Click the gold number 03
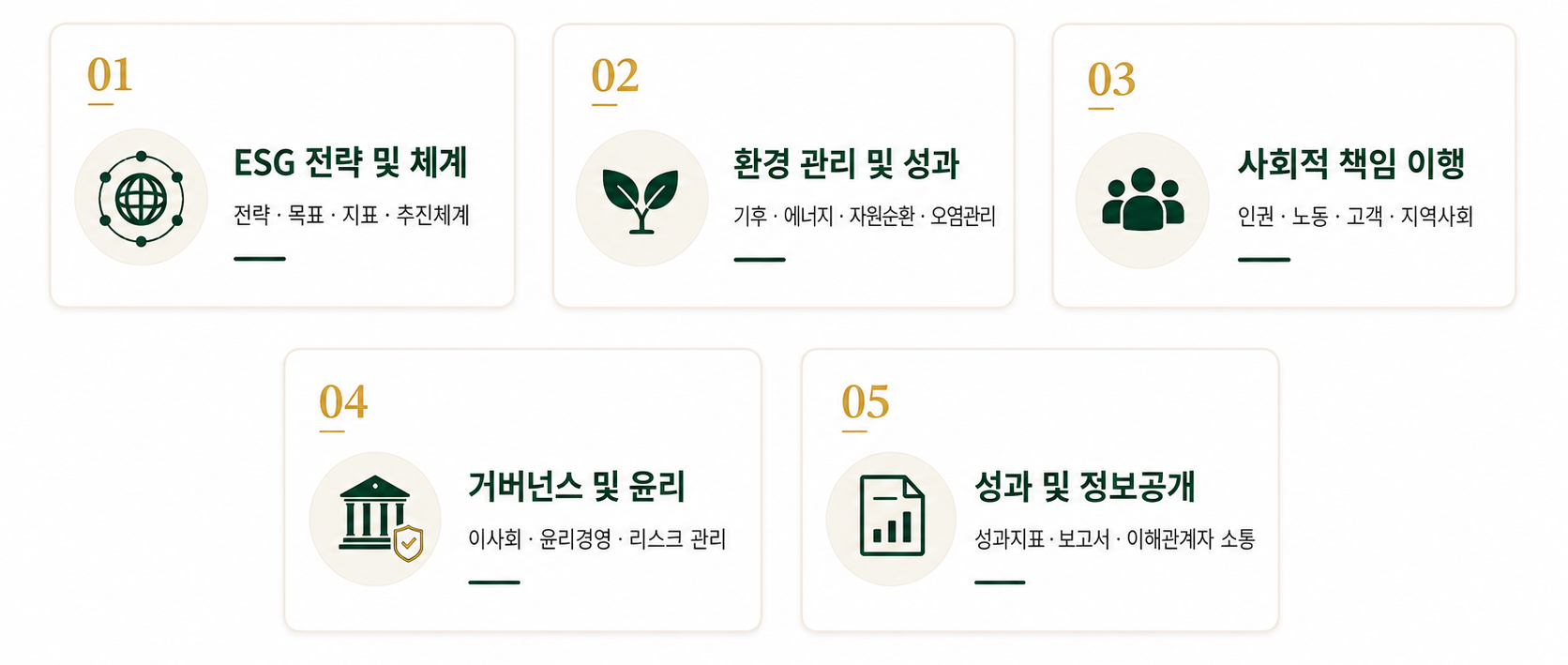This screenshot has height=665, width=1568. tap(1111, 79)
